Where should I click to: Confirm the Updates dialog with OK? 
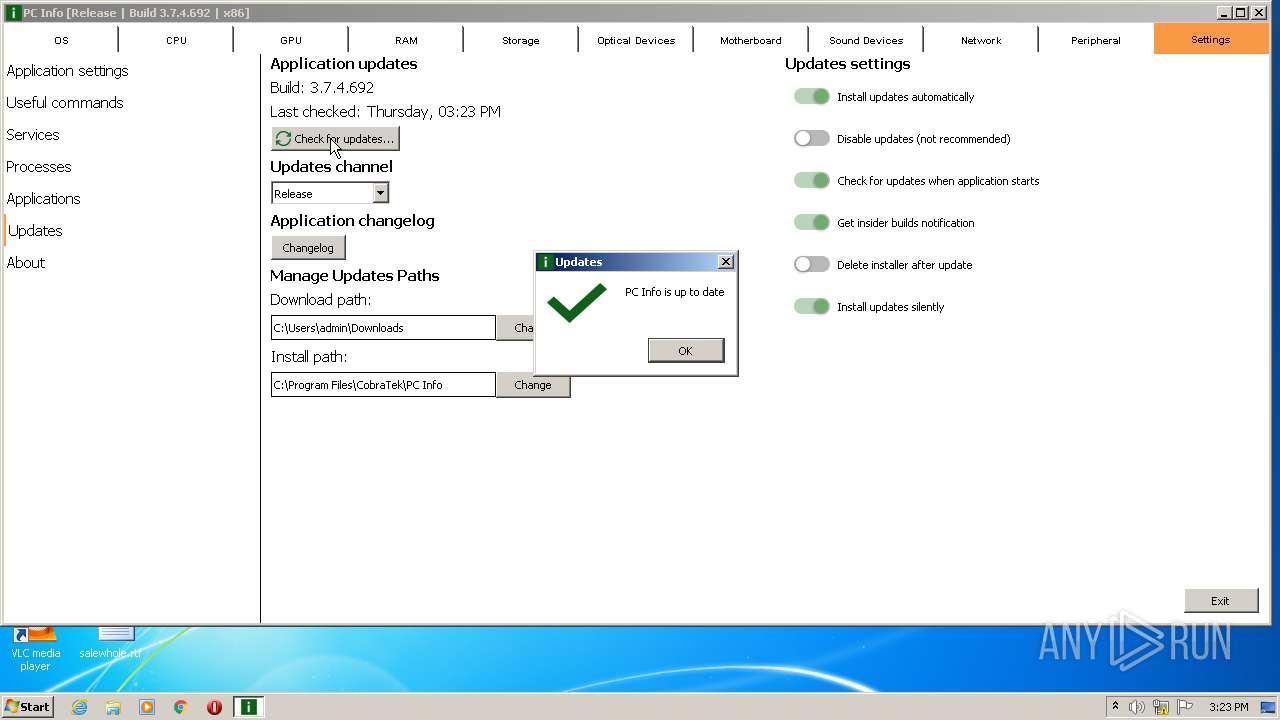(685, 351)
